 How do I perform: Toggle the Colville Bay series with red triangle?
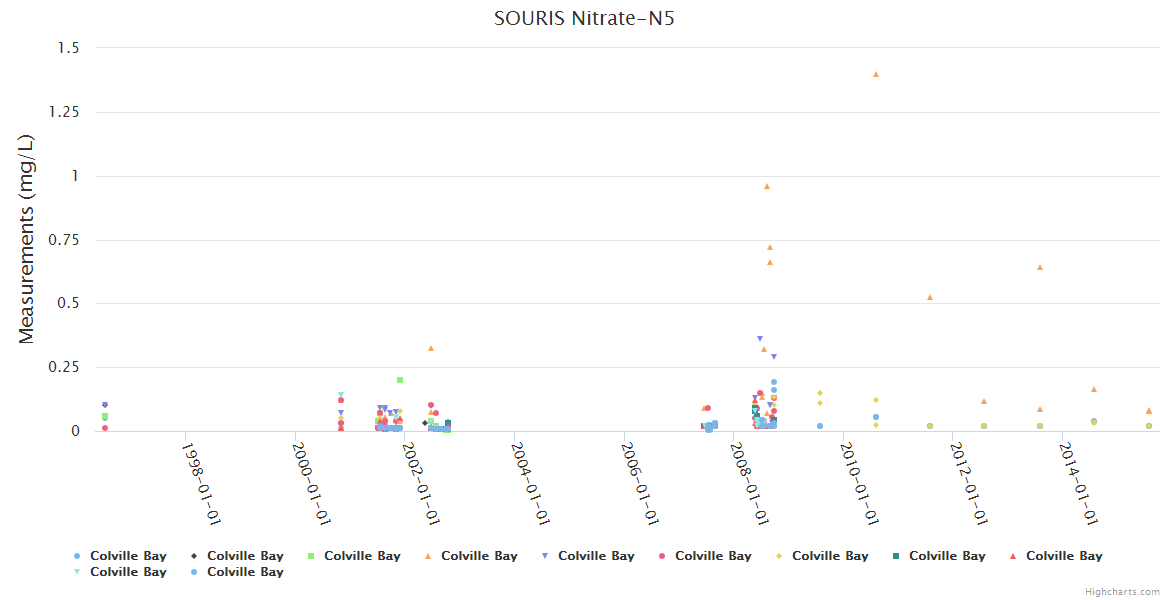pyautogui.click(x=1063, y=556)
